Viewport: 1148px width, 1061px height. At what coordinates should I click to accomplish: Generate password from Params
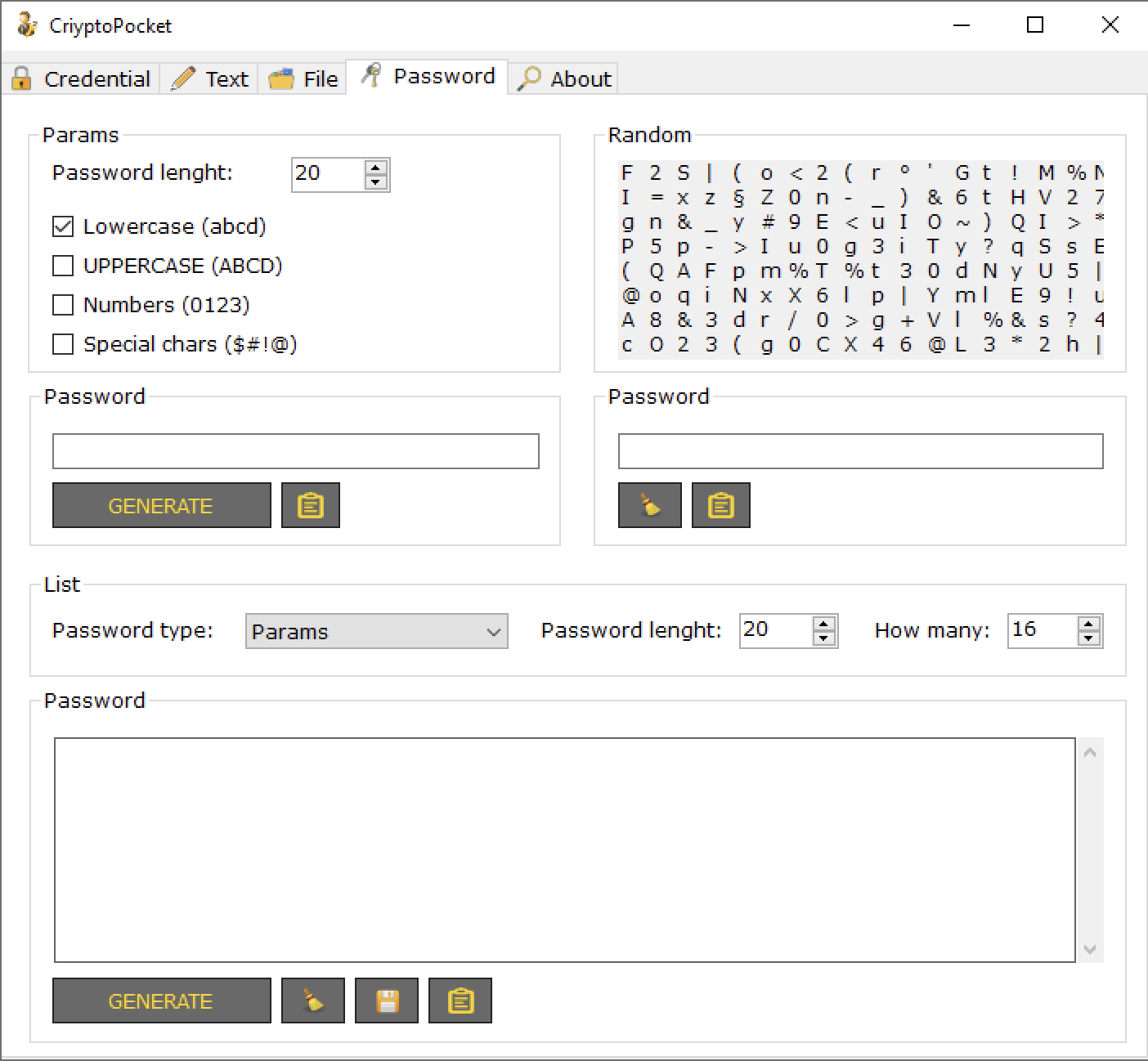coord(161,505)
